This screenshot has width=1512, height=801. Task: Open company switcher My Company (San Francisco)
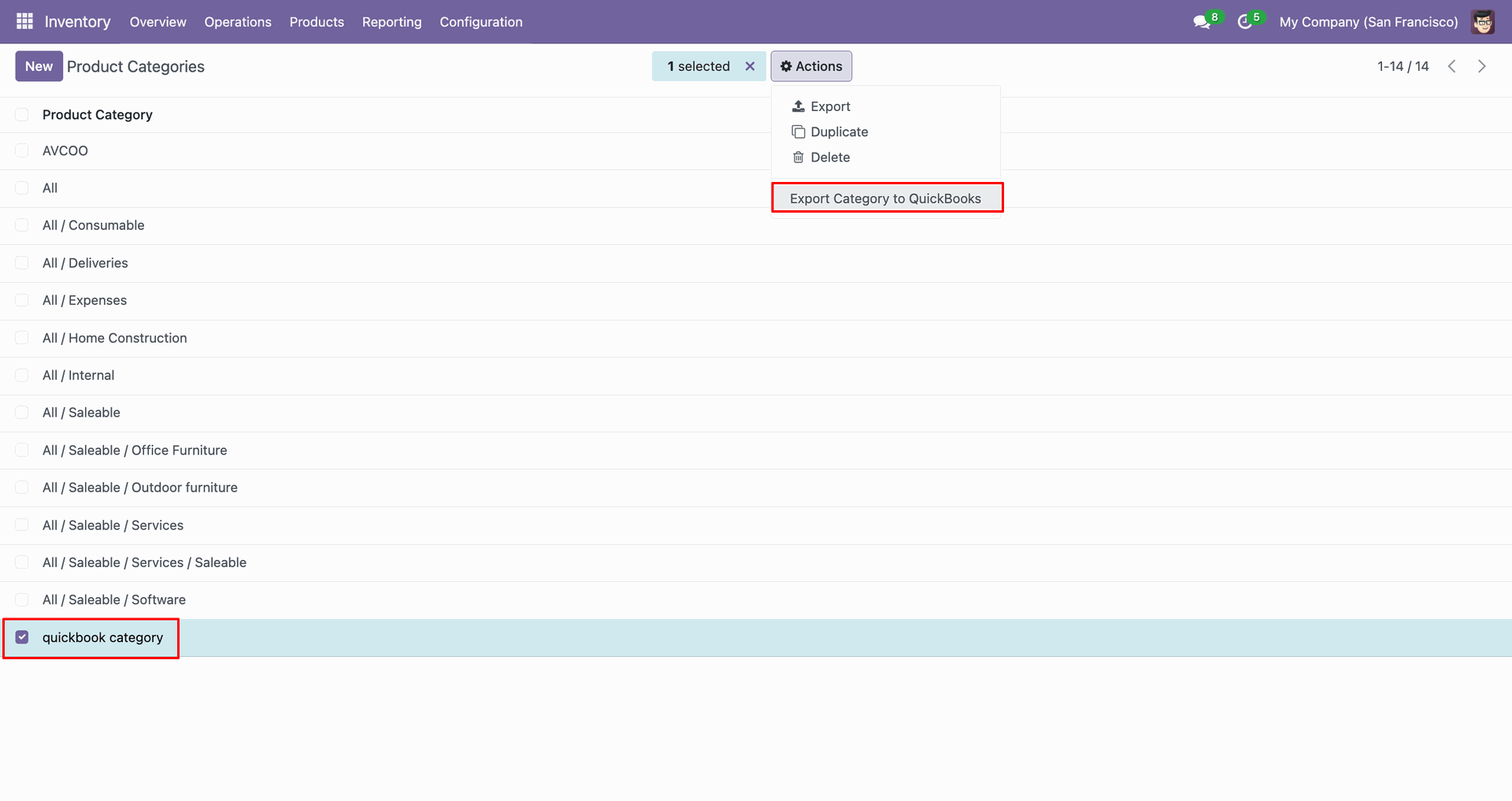(x=1369, y=22)
